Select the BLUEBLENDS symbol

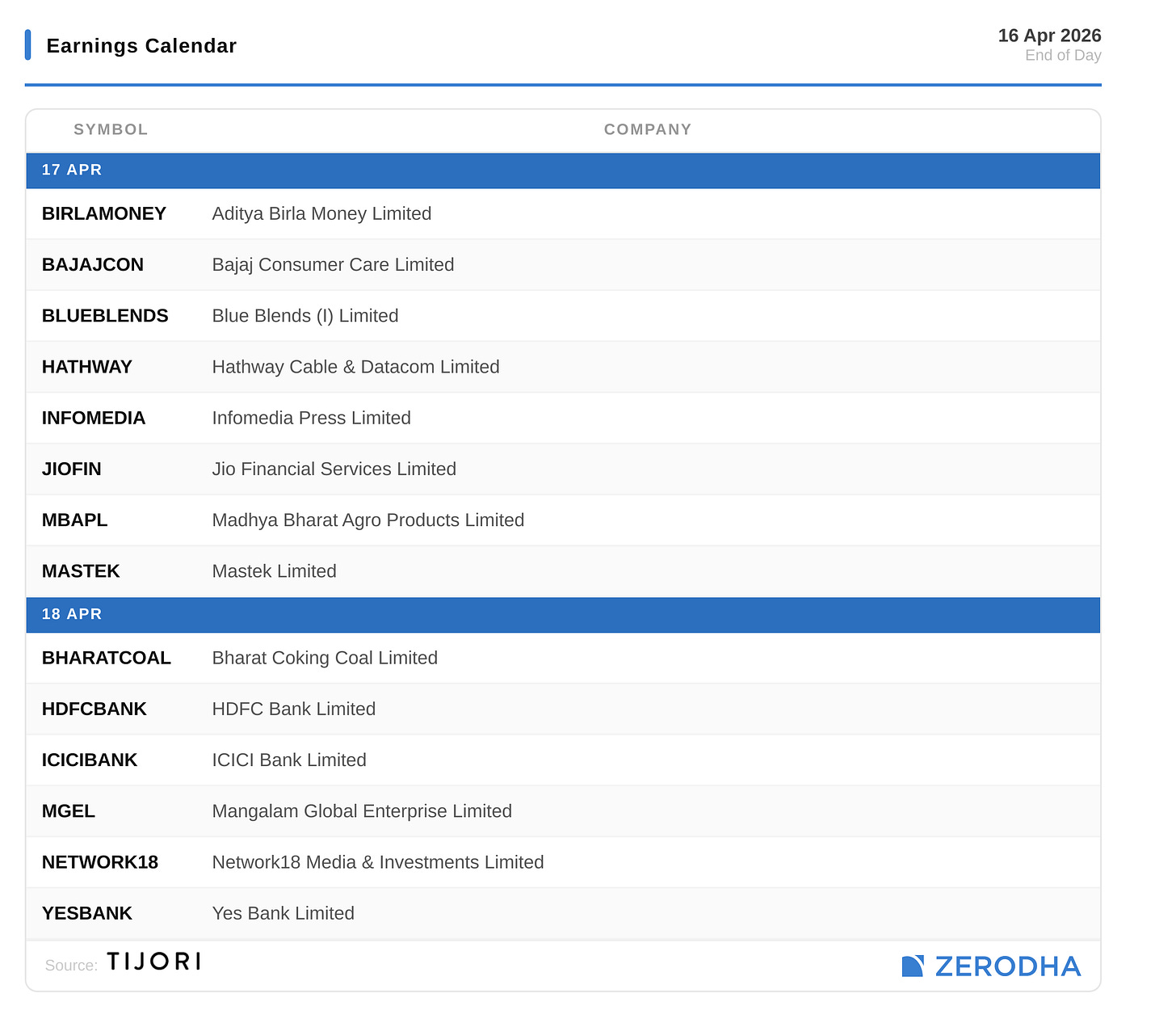coord(105,316)
